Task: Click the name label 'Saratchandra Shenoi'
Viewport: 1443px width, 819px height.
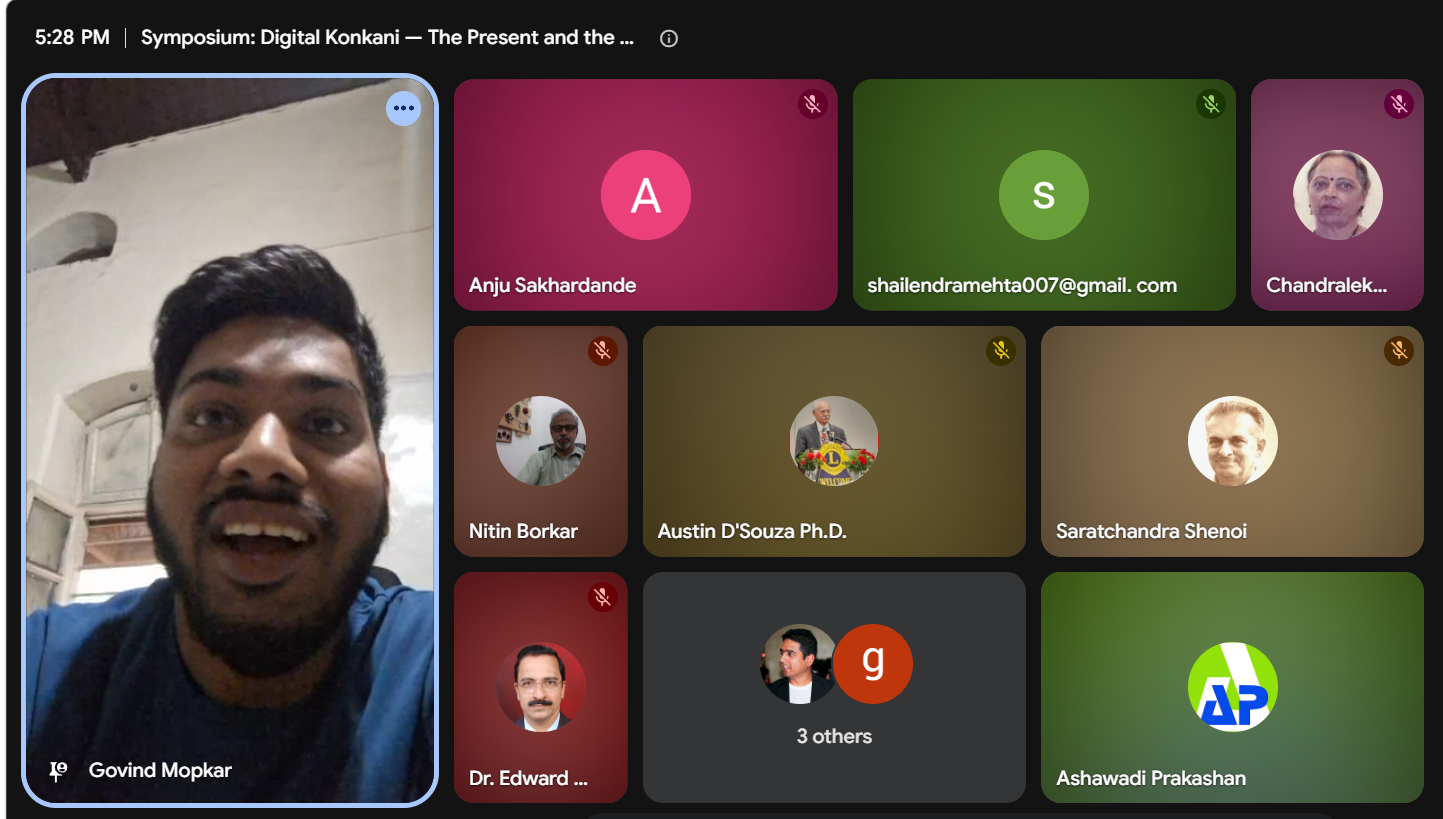Action: click(1151, 532)
